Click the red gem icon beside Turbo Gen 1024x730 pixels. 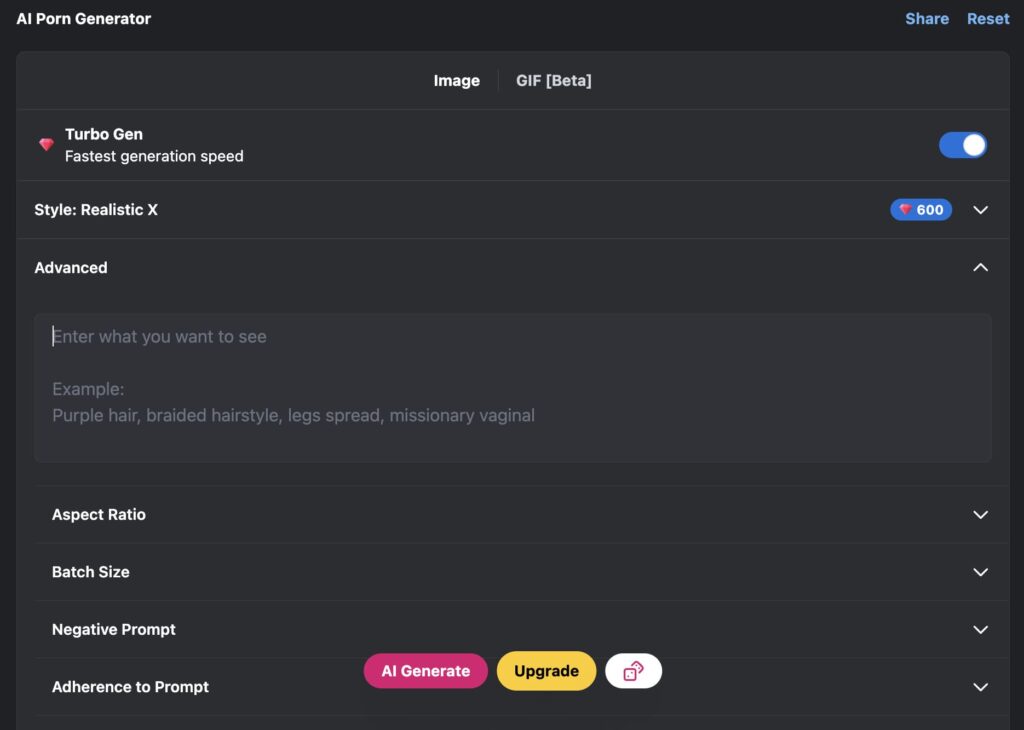(46, 144)
